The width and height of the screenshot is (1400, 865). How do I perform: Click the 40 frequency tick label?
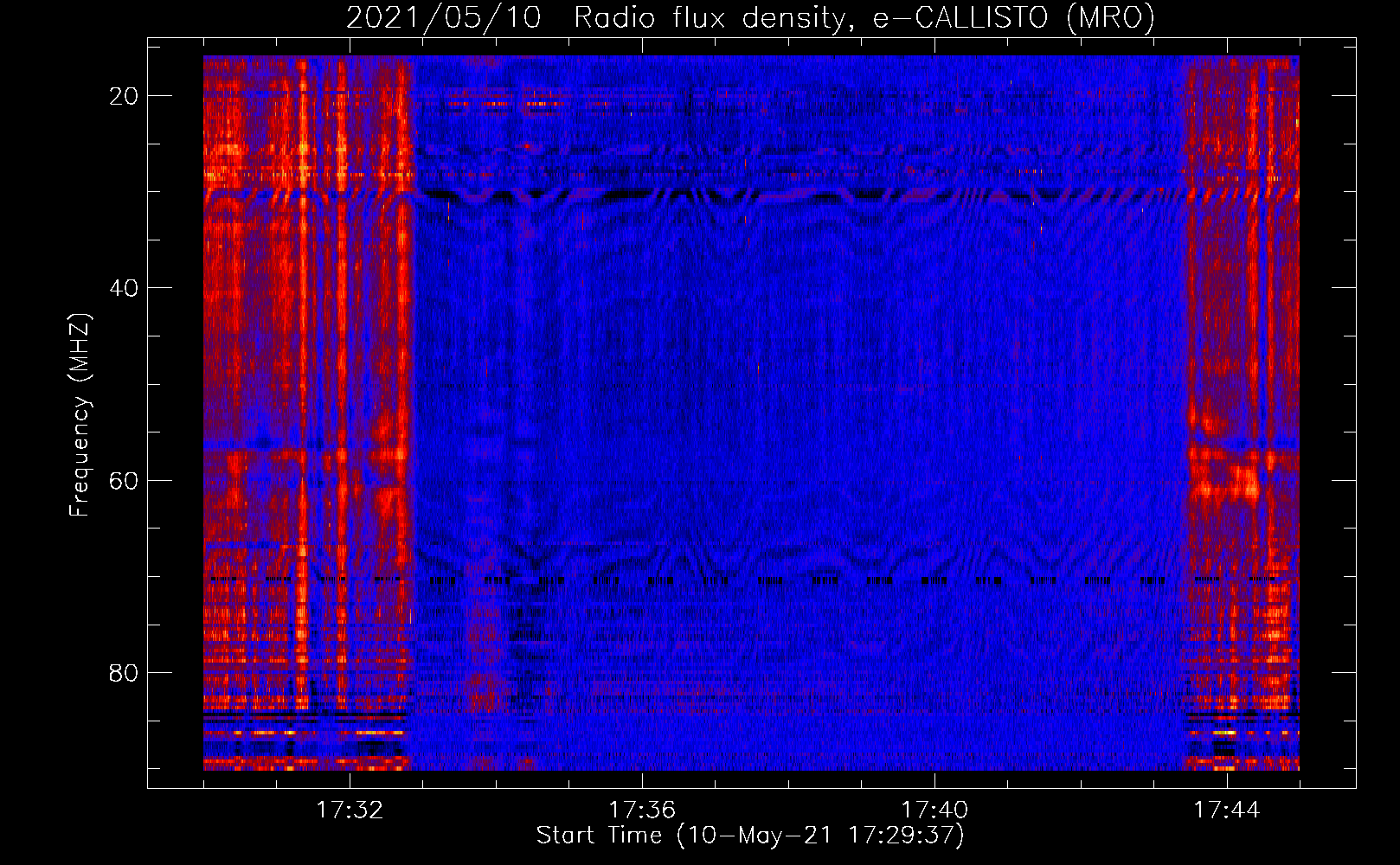(124, 288)
